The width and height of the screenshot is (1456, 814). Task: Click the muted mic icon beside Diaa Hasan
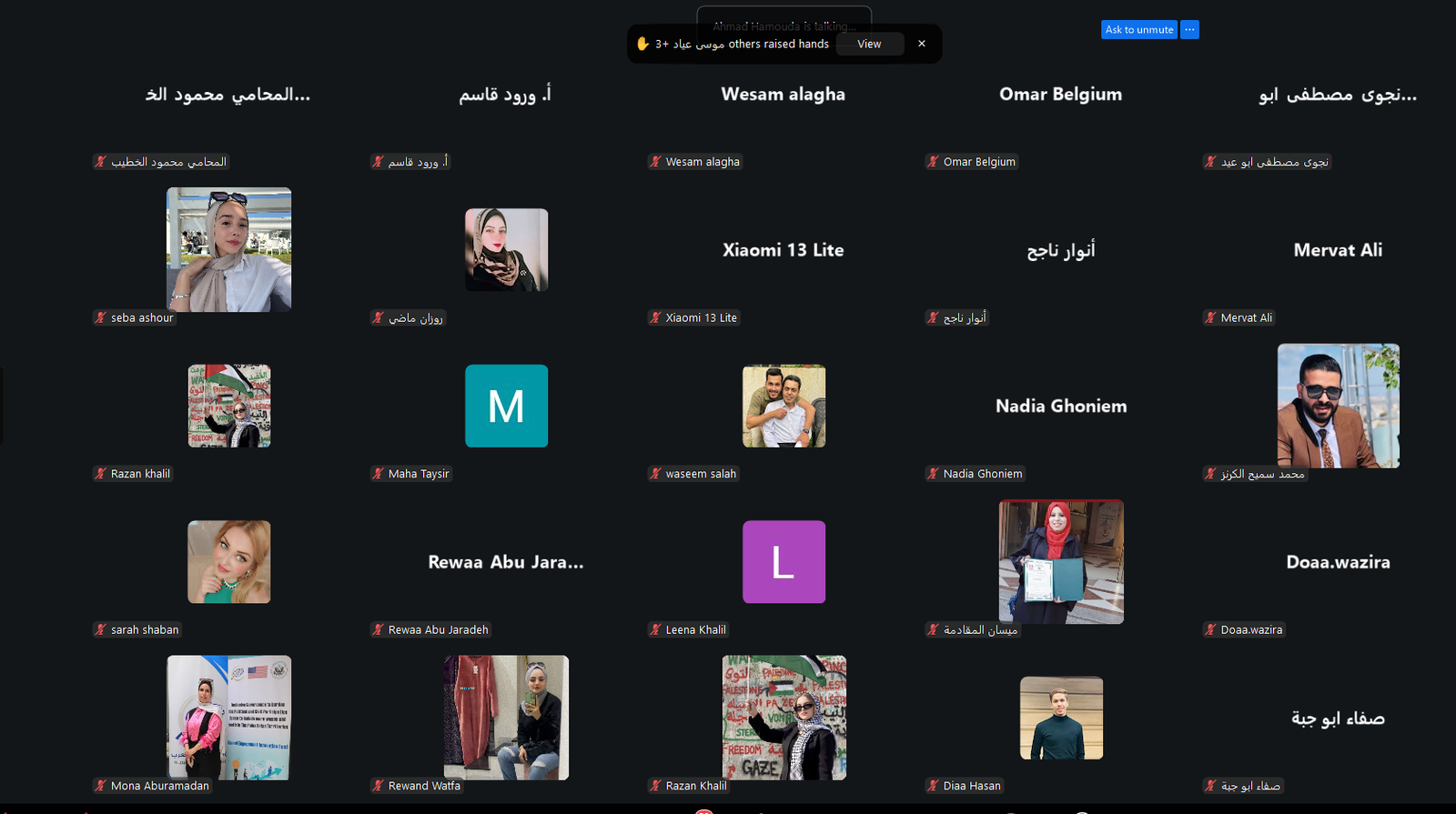tap(933, 786)
